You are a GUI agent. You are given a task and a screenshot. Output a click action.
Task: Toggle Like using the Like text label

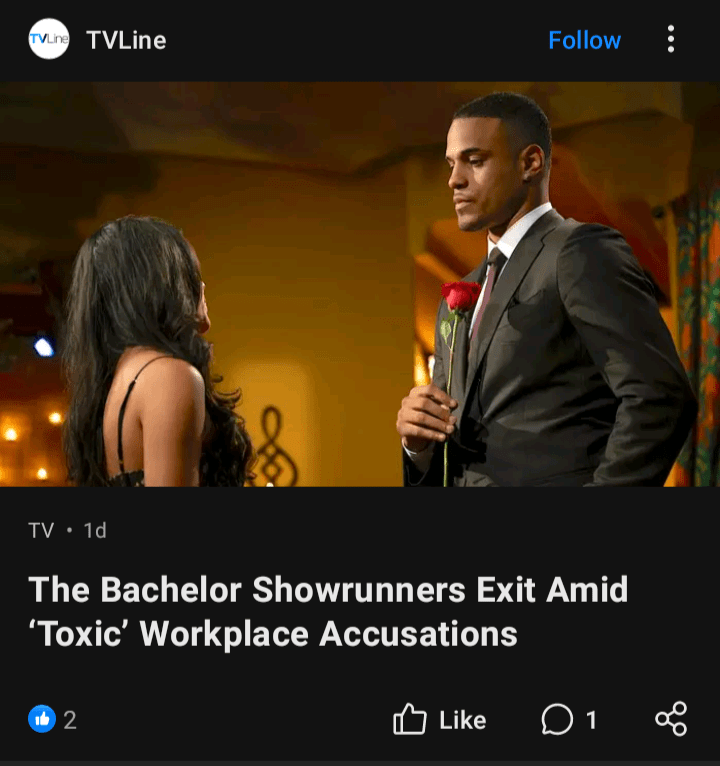(x=463, y=720)
